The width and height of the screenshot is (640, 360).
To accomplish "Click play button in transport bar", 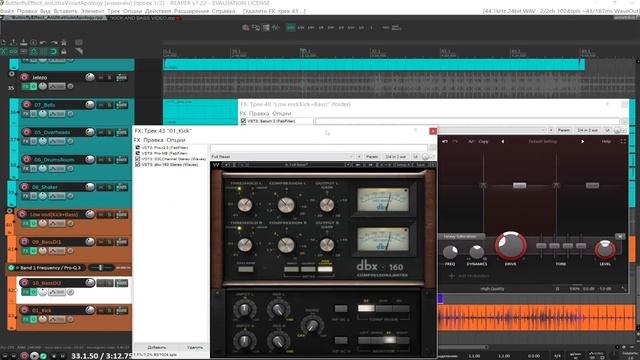I will tap(34, 356).
